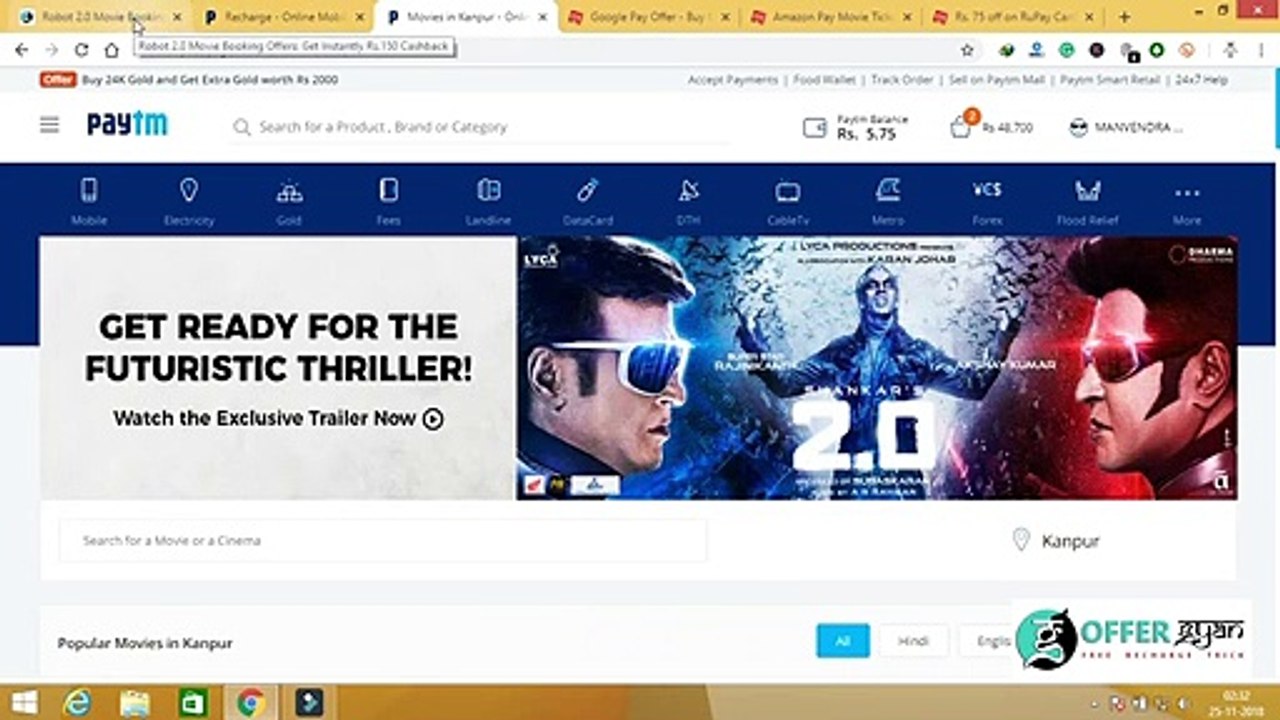The height and width of the screenshot is (720, 1280).
Task: Reload the current page
Action: (x=82, y=50)
